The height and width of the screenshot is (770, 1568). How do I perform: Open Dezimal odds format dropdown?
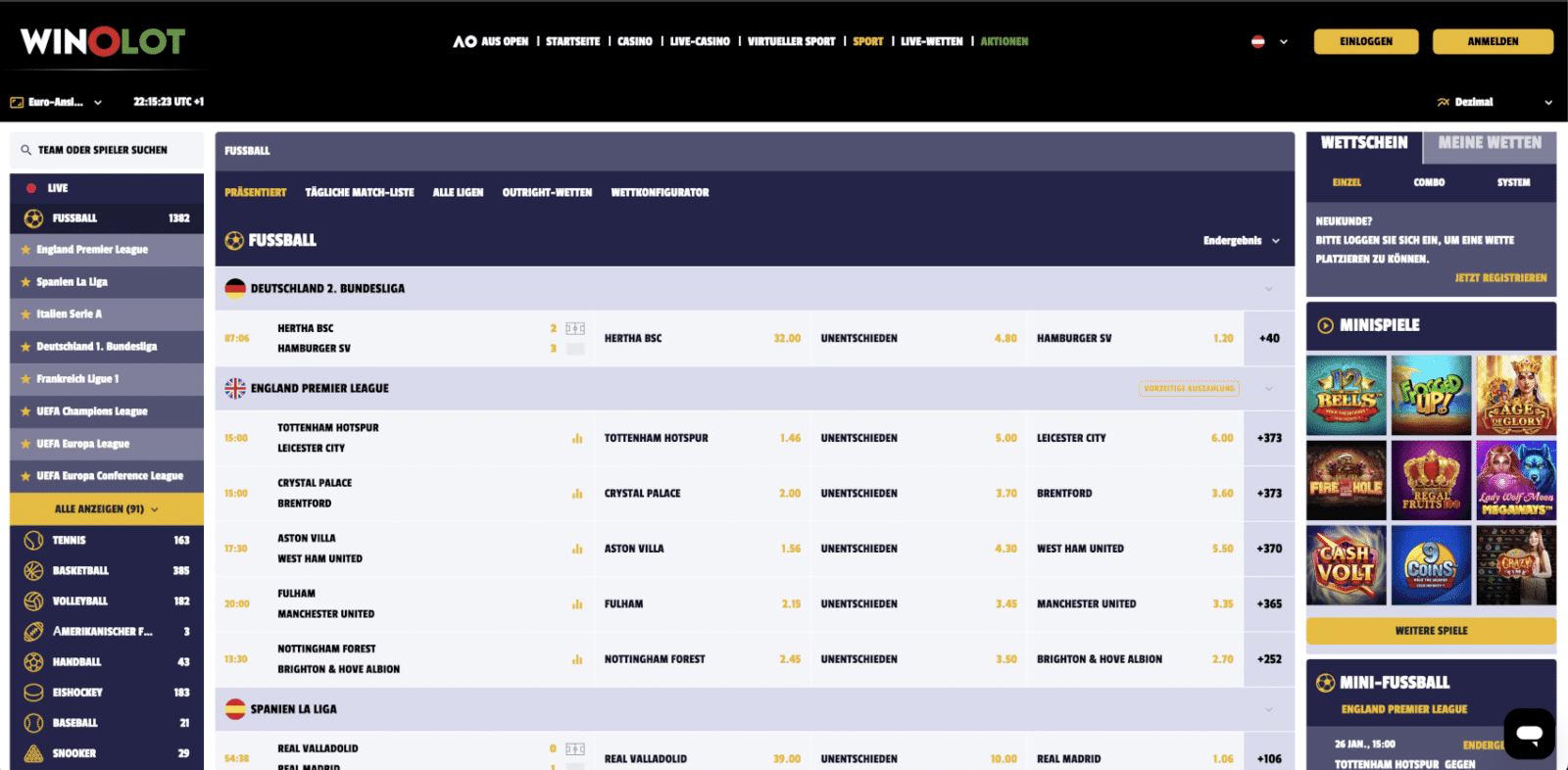click(x=1494, y=102)
